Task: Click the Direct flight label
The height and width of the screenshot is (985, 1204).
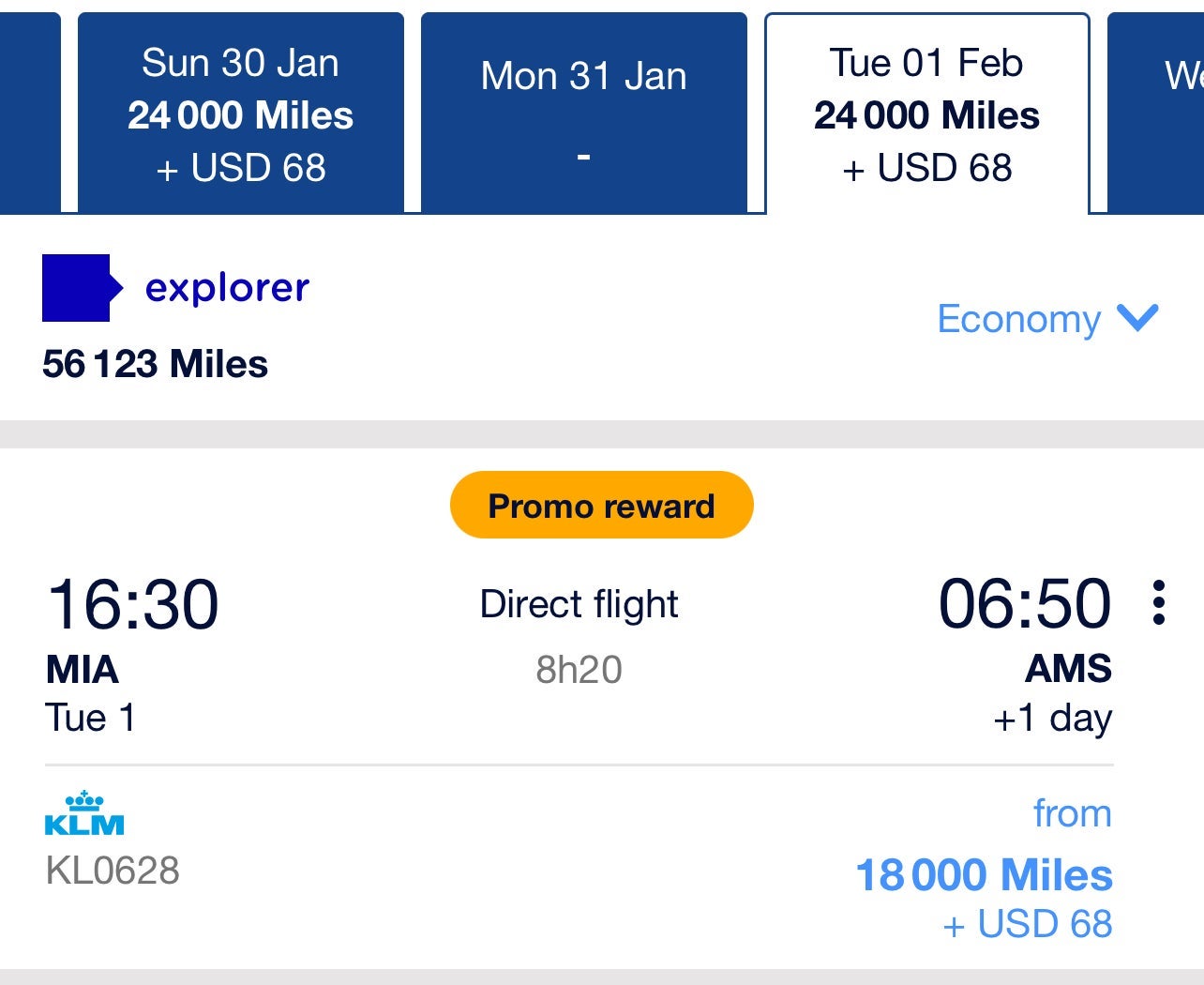Action: click(579, 604)
